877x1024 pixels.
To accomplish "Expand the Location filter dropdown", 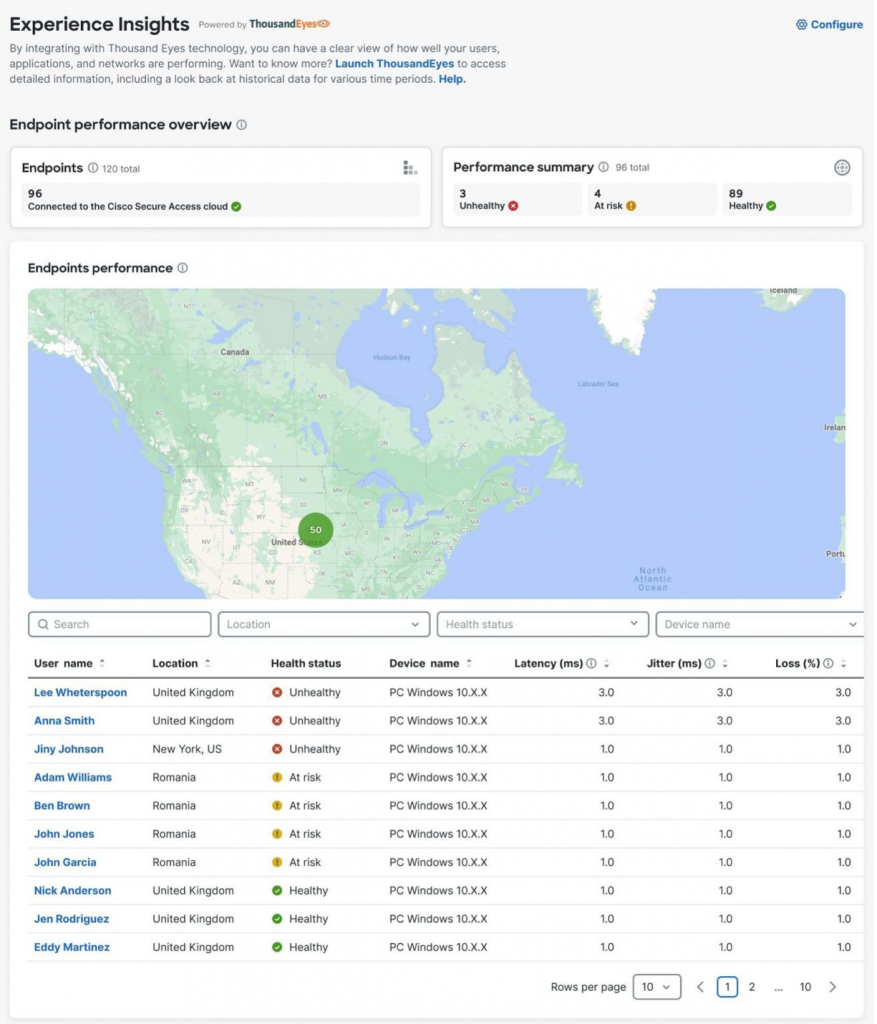I will pos(324,624).
